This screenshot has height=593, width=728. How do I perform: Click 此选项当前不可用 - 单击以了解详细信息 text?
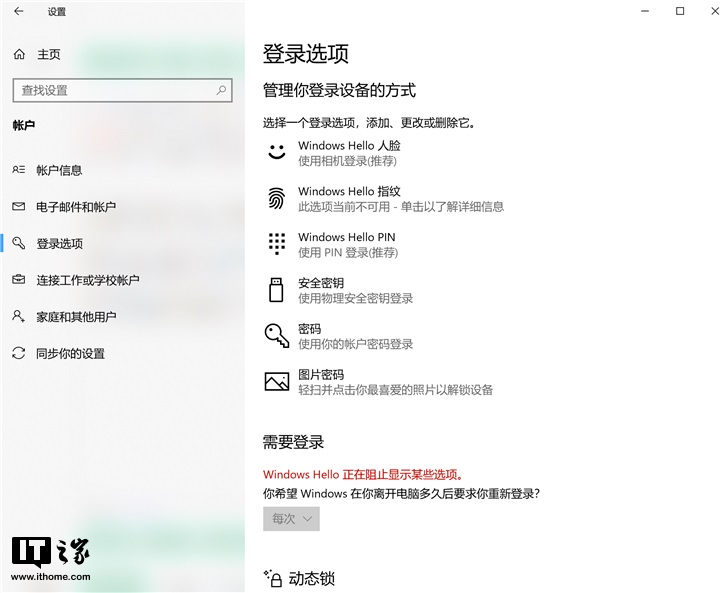(x=401, y=207)
